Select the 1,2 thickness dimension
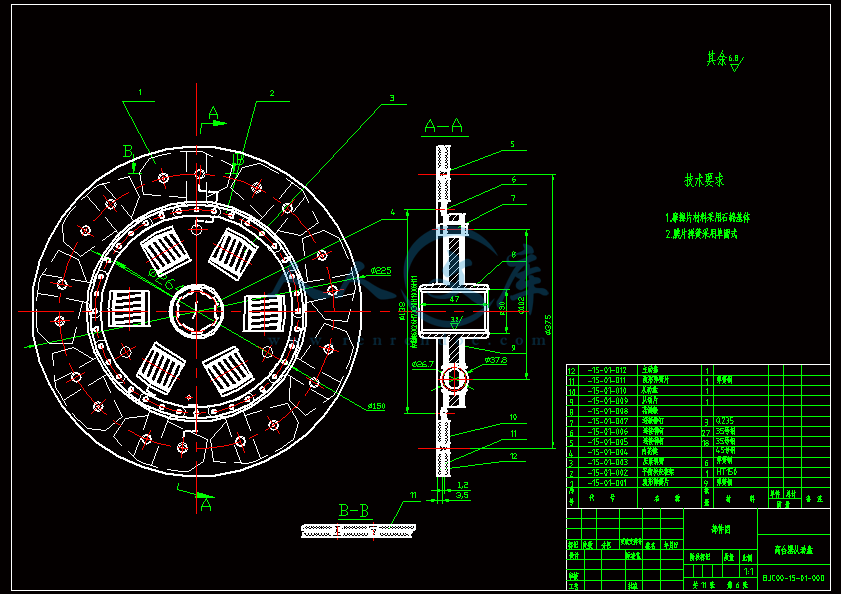The image size is (841, 594). pyautogui.click(x=463, y=485)
